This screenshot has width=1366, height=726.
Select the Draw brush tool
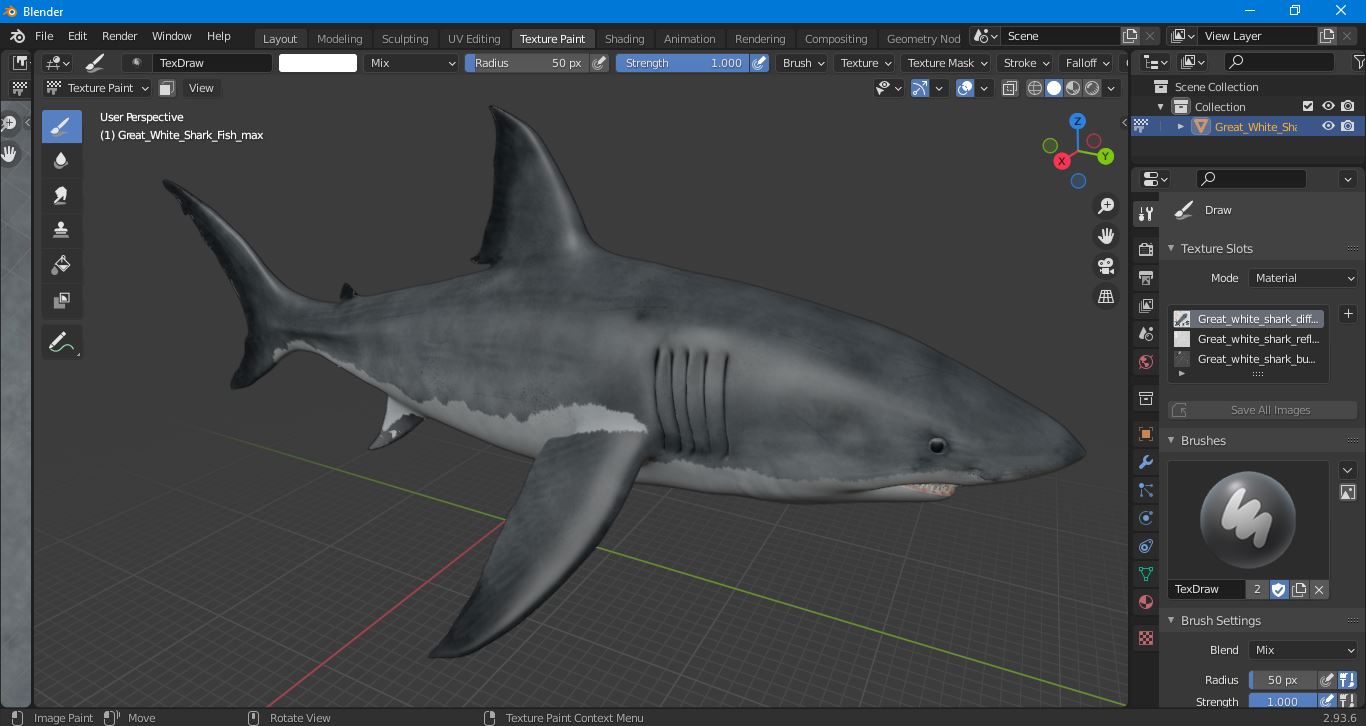point(61,126)
